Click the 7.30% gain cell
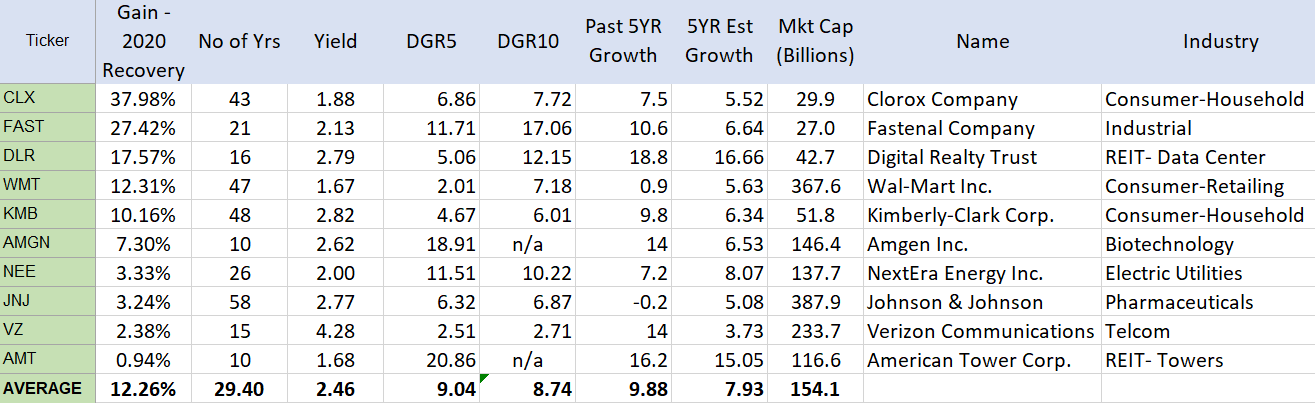Image resolution: width=1315 pixels, height=405 pixels. coord(144,244)
